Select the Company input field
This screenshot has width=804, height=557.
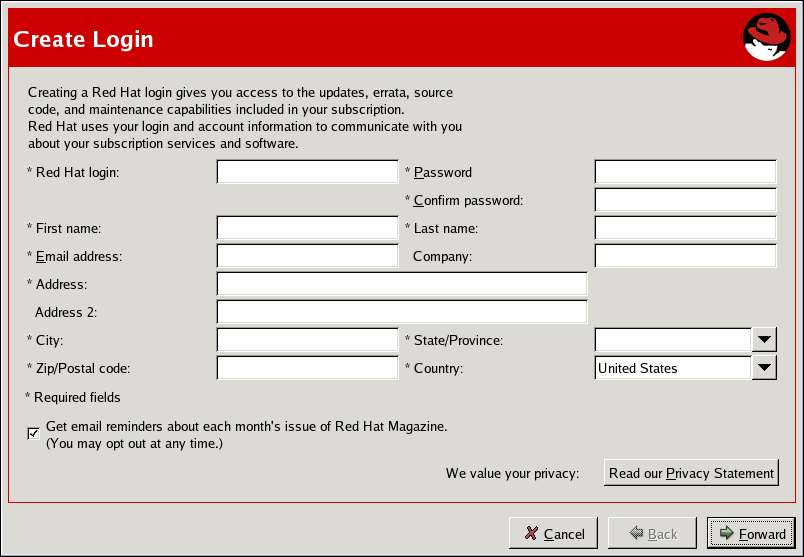coord(685,256)
